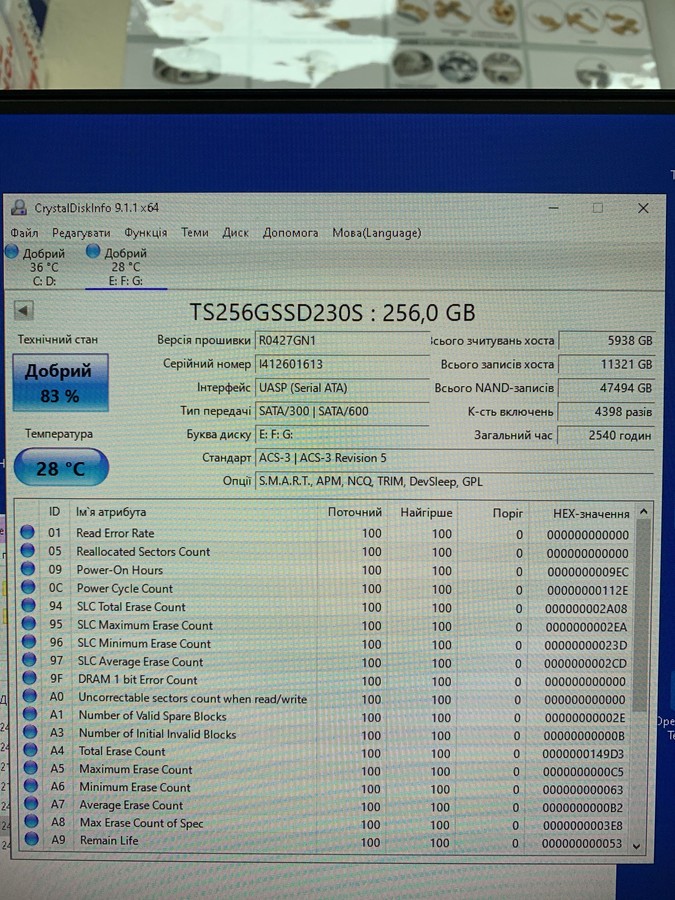Open the Теми menu
Viewport: 675px width, 900px height.
(x=195, y=232)
